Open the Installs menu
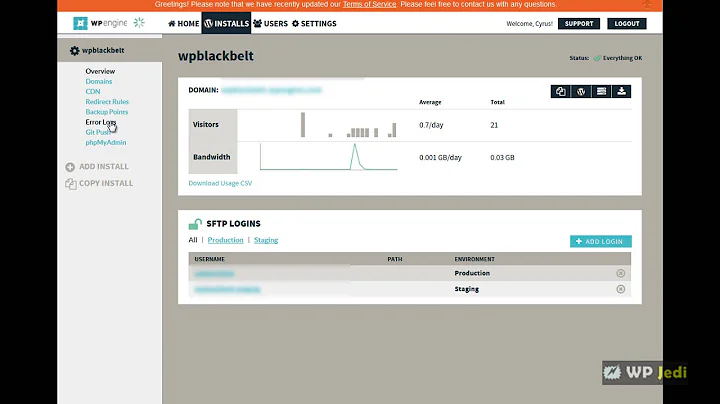Screen dimensions: 720x404 coord(226,23)
